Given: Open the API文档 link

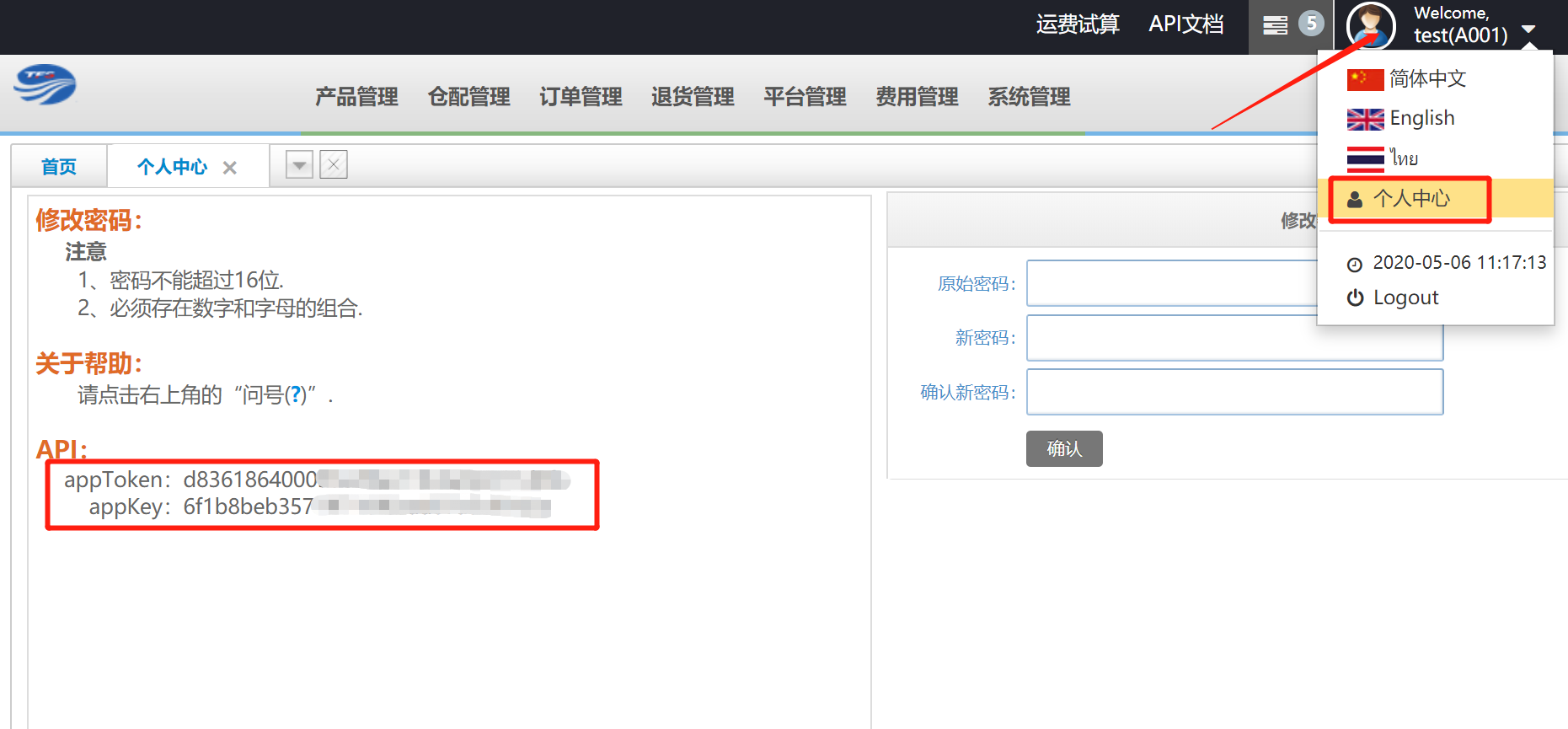Looking at the screenshot, I should pos(1185,24).
